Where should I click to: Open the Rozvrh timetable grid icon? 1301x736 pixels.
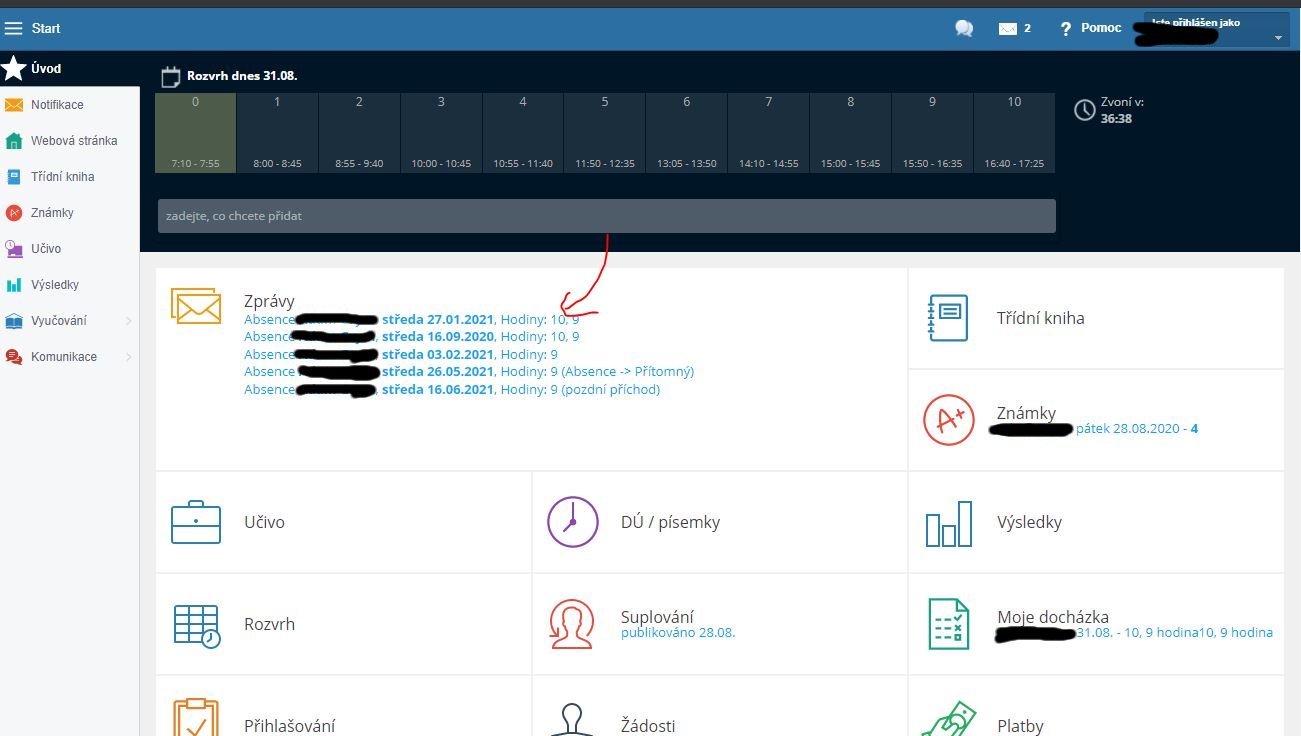point(196,624)
